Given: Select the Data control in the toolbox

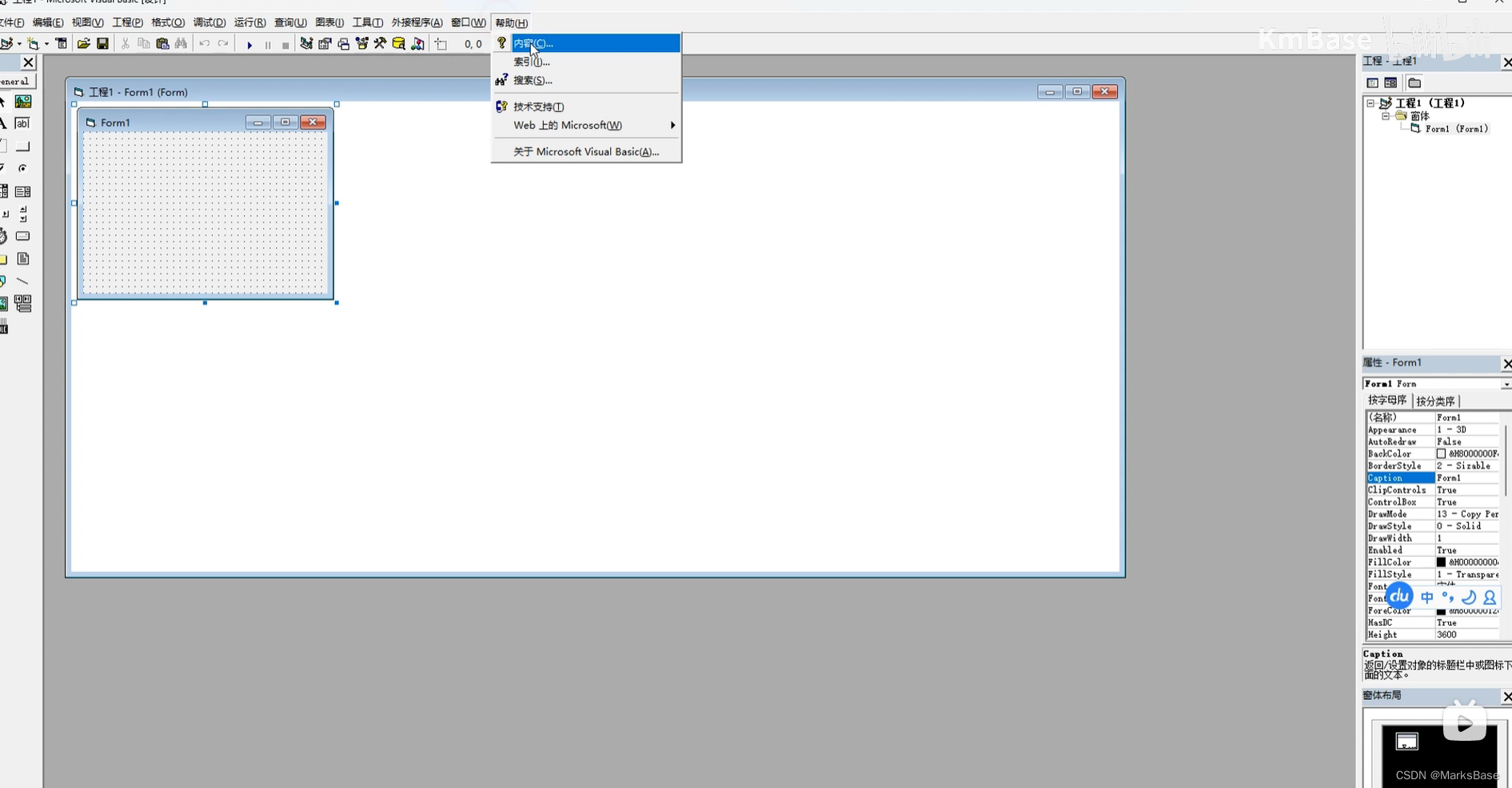Looking at the screenshot, I should click(23, 304).
